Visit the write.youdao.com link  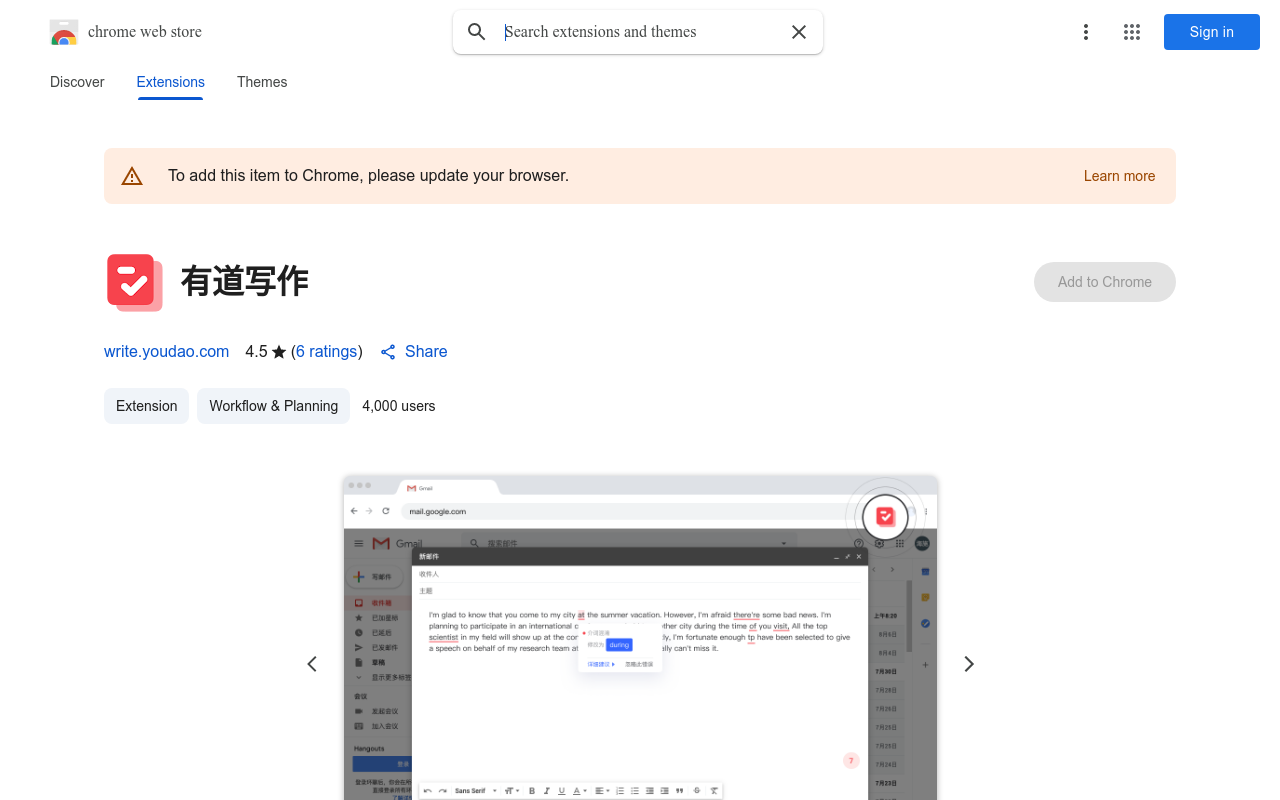pyautogui.click(x=166, y=352)
